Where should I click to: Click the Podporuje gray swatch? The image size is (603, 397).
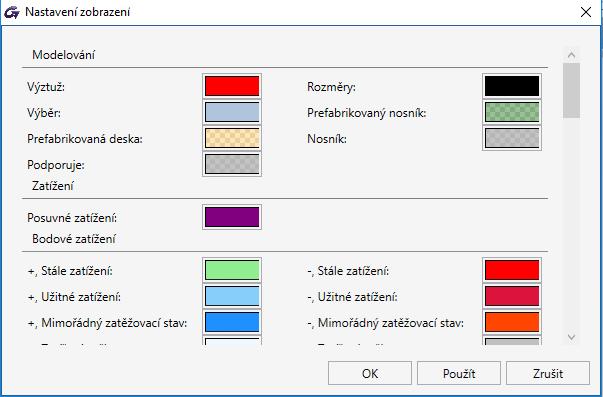pyautogui.click(x=232, y=164)
